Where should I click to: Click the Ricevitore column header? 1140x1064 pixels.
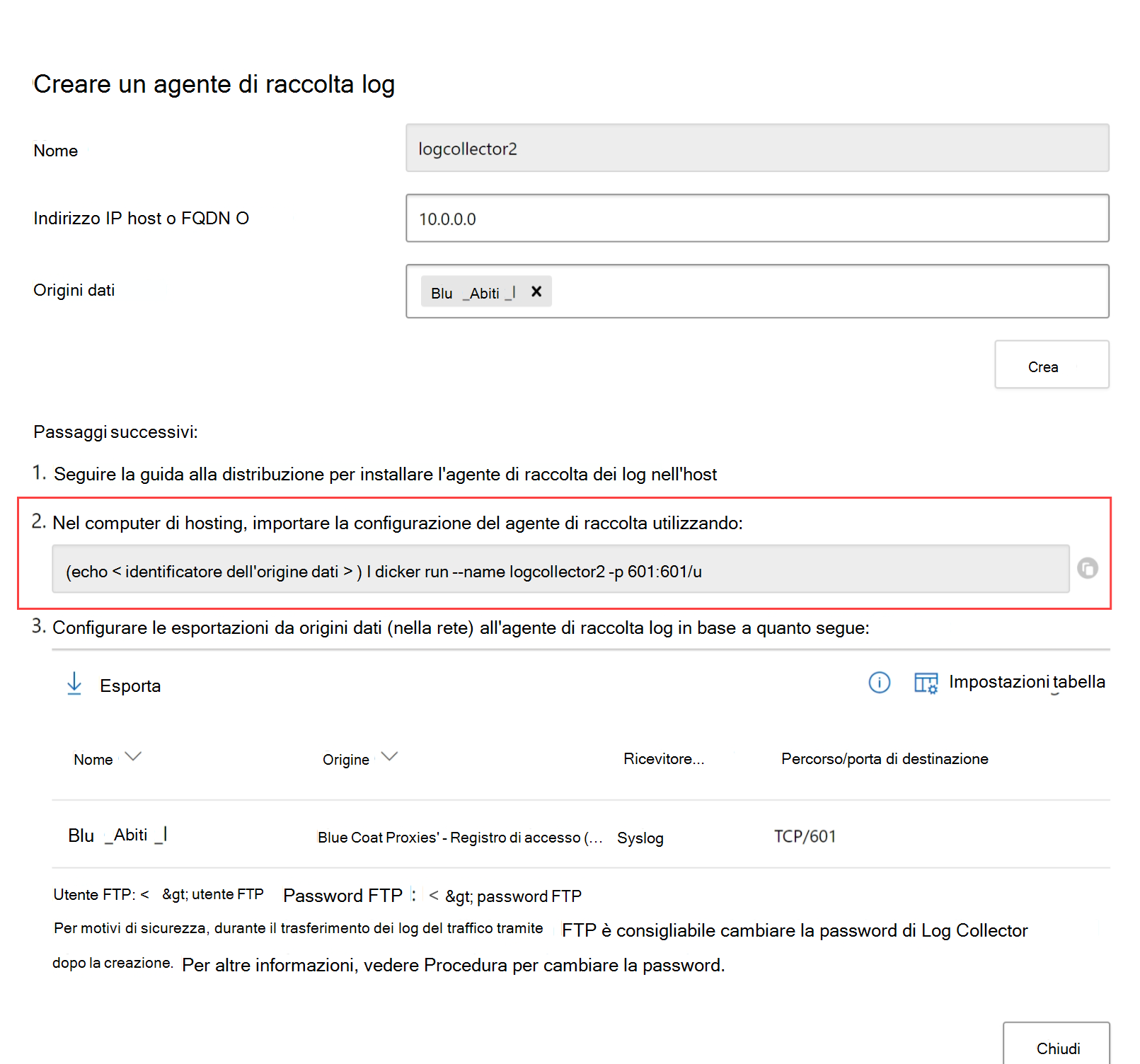click(664, 758)
